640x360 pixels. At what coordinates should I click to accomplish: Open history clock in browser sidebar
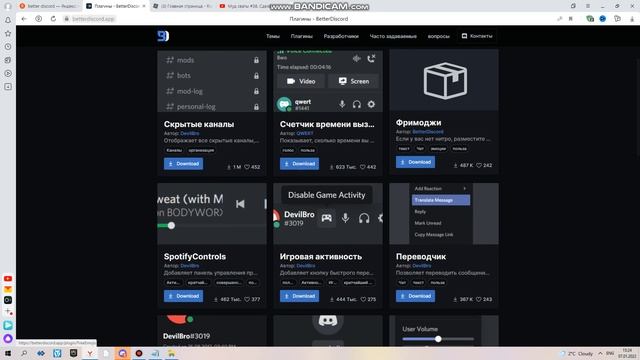point(8,47)
